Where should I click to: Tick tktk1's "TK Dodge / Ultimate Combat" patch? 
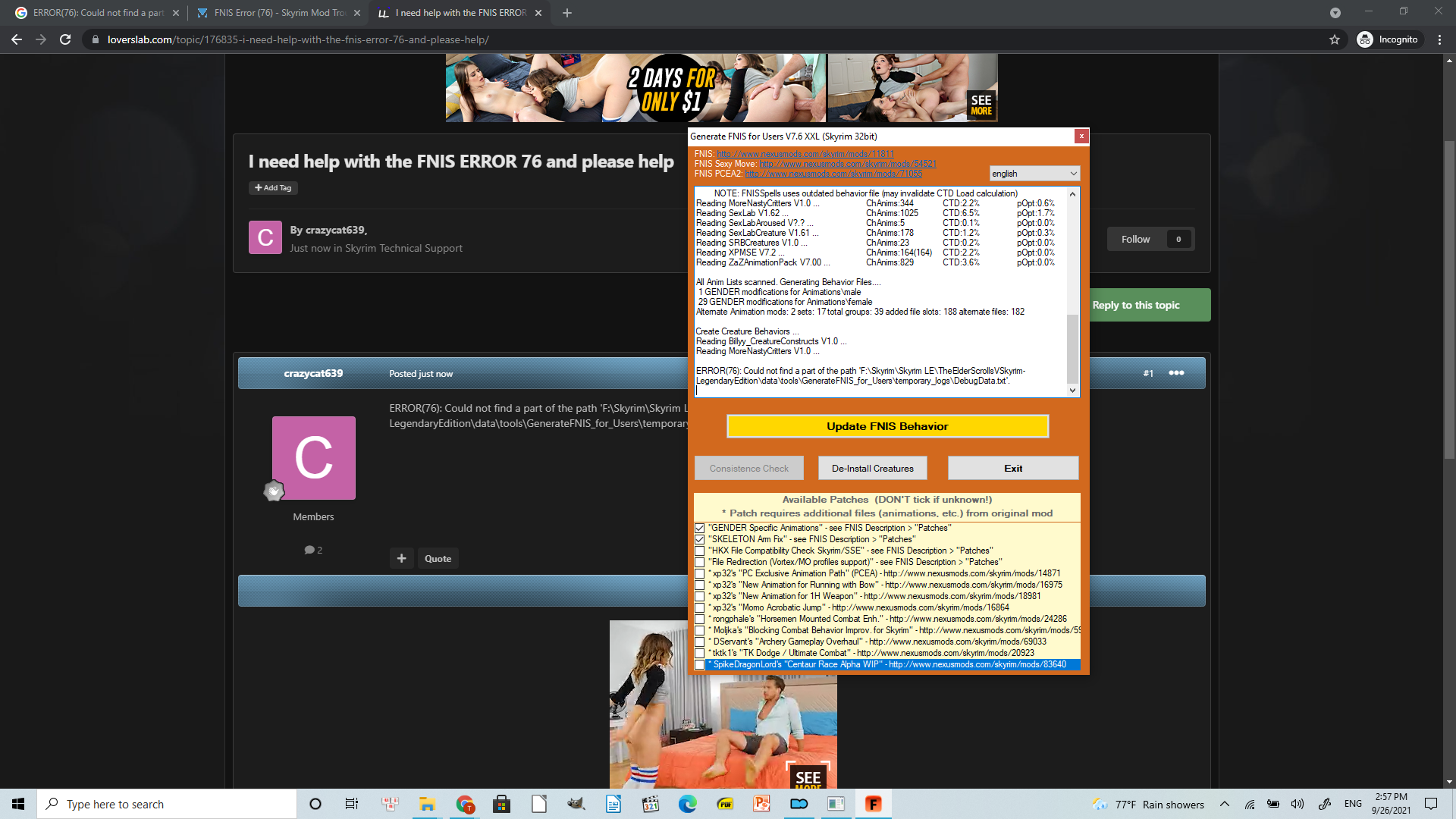(700, 654)
